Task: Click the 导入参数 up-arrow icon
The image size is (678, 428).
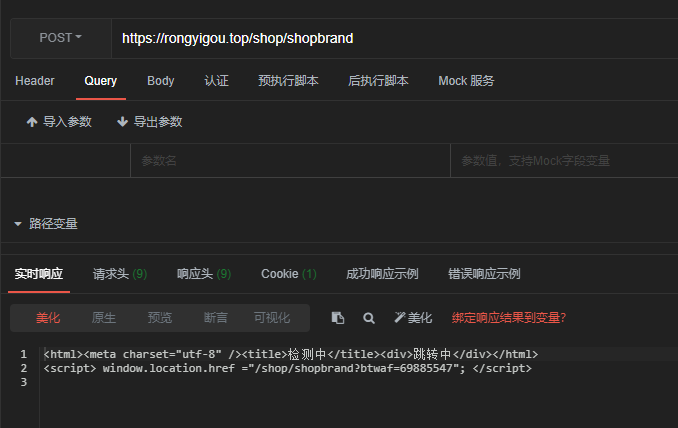Action: coord(32,122)
